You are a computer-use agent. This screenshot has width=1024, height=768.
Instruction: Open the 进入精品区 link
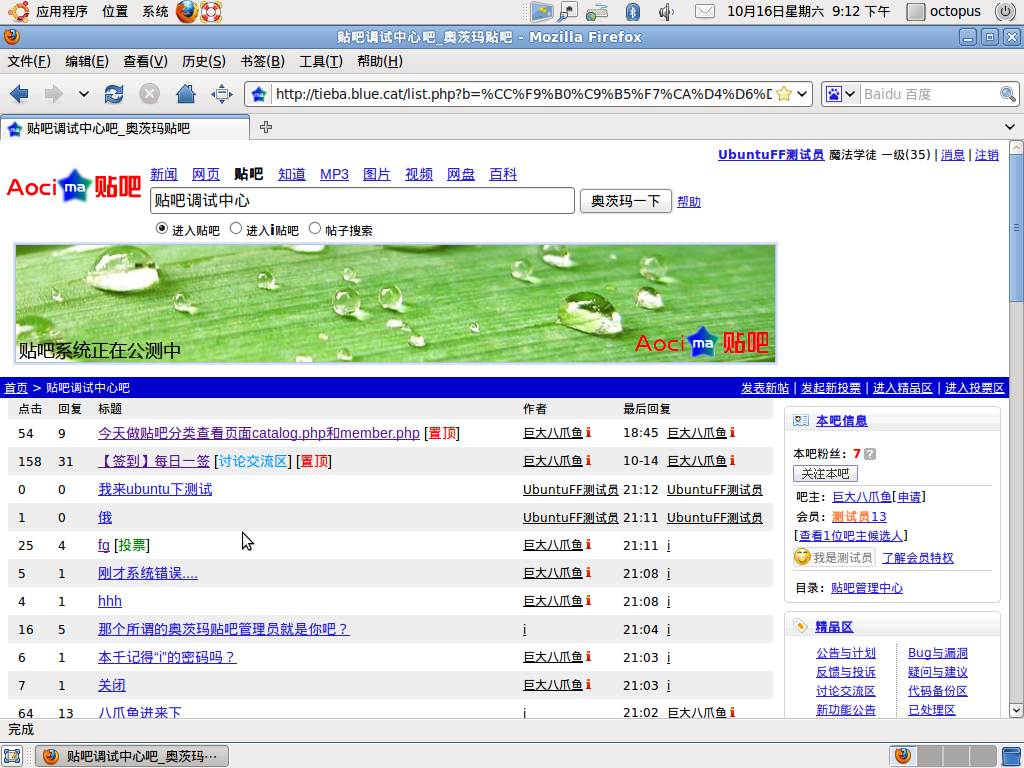click(903, 388)
